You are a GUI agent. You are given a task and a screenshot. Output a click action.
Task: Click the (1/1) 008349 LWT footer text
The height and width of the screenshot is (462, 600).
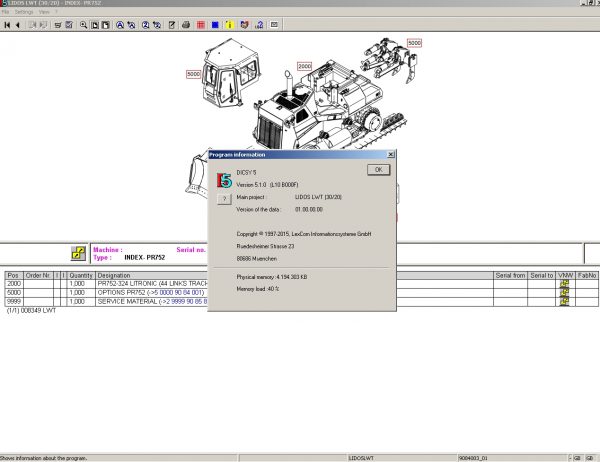tap(31, 310)
